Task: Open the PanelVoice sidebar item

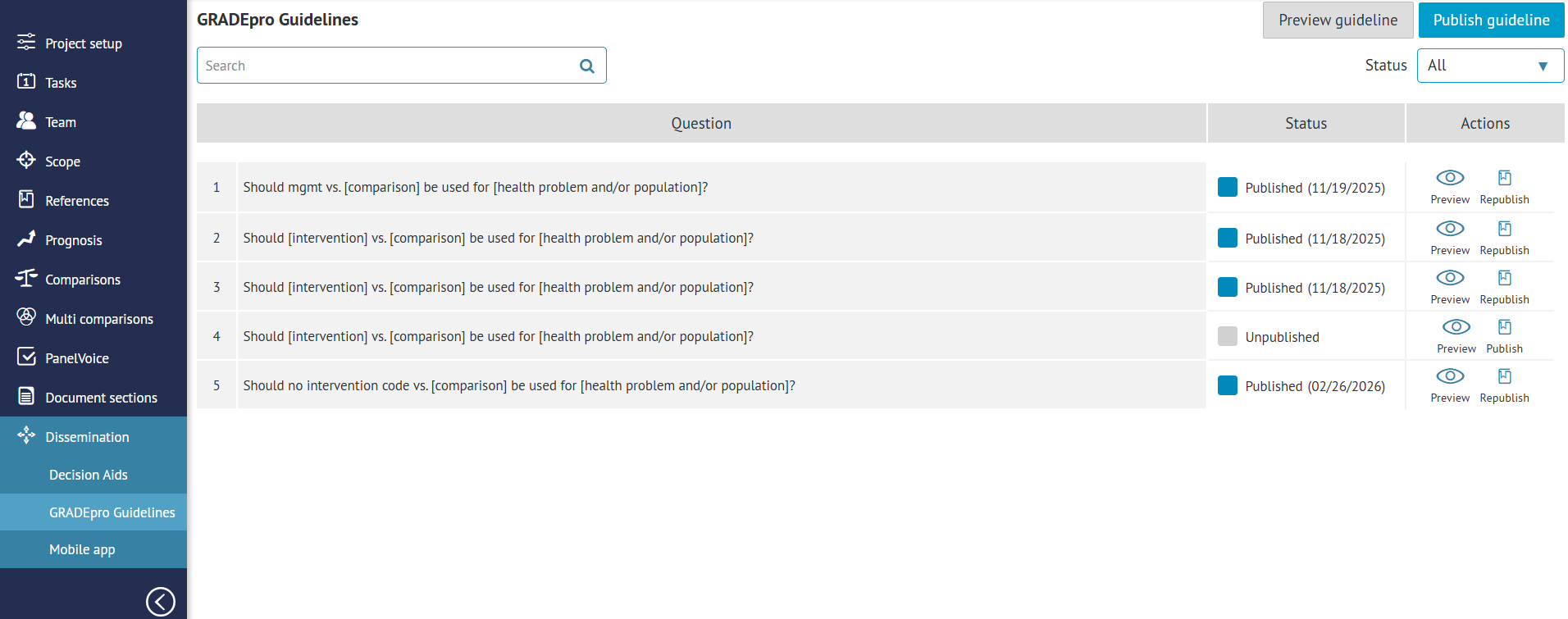Action: coord(77,358)
